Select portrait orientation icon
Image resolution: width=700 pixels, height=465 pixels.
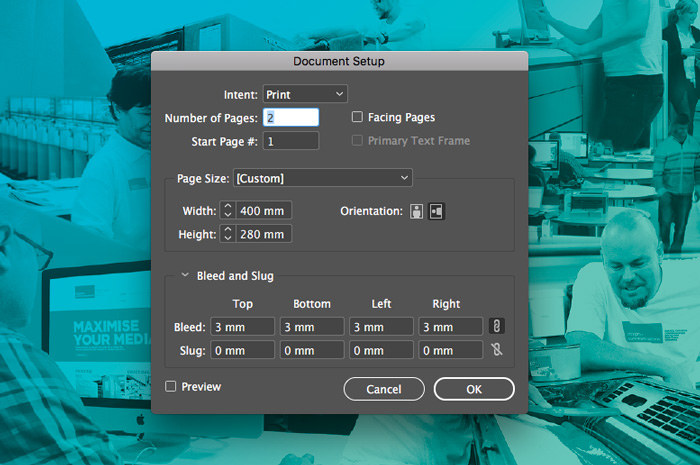pos(418,211)
